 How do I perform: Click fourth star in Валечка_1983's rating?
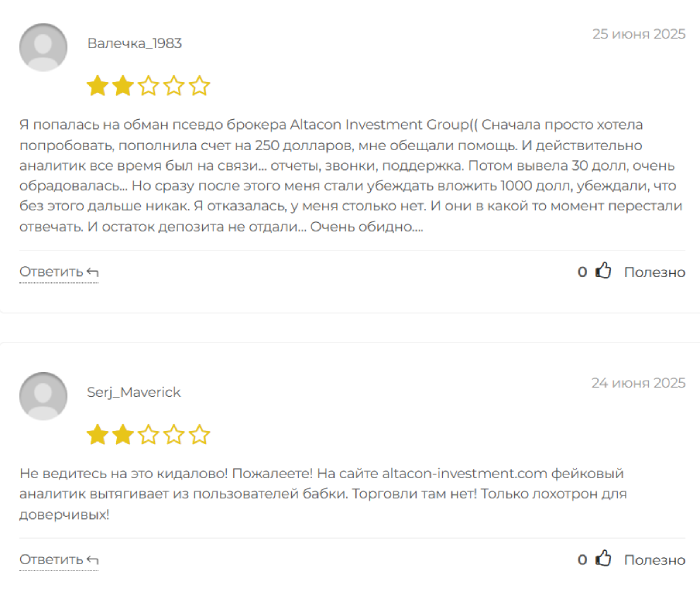(174, 86)
